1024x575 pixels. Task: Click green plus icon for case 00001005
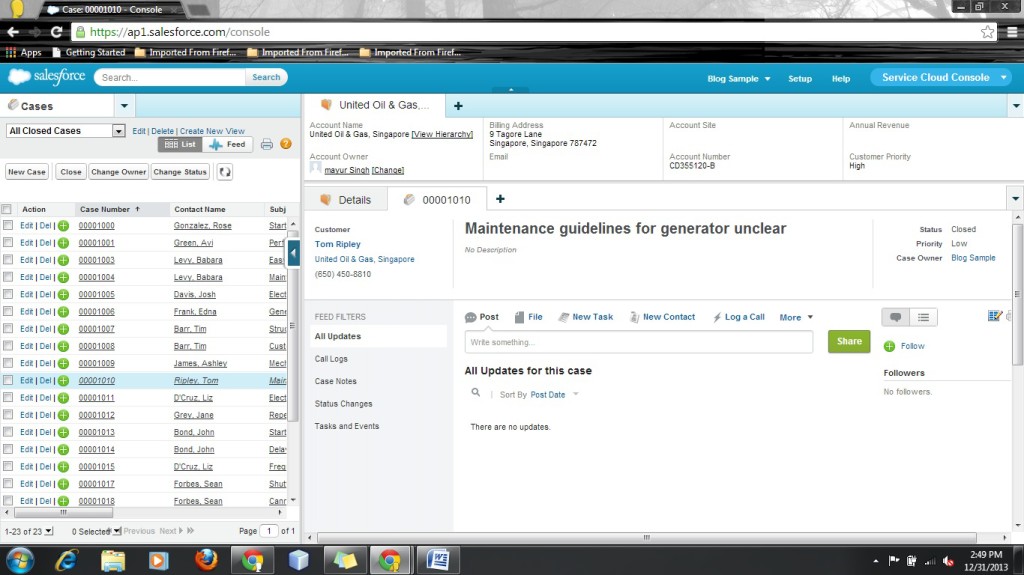[63, 295]
